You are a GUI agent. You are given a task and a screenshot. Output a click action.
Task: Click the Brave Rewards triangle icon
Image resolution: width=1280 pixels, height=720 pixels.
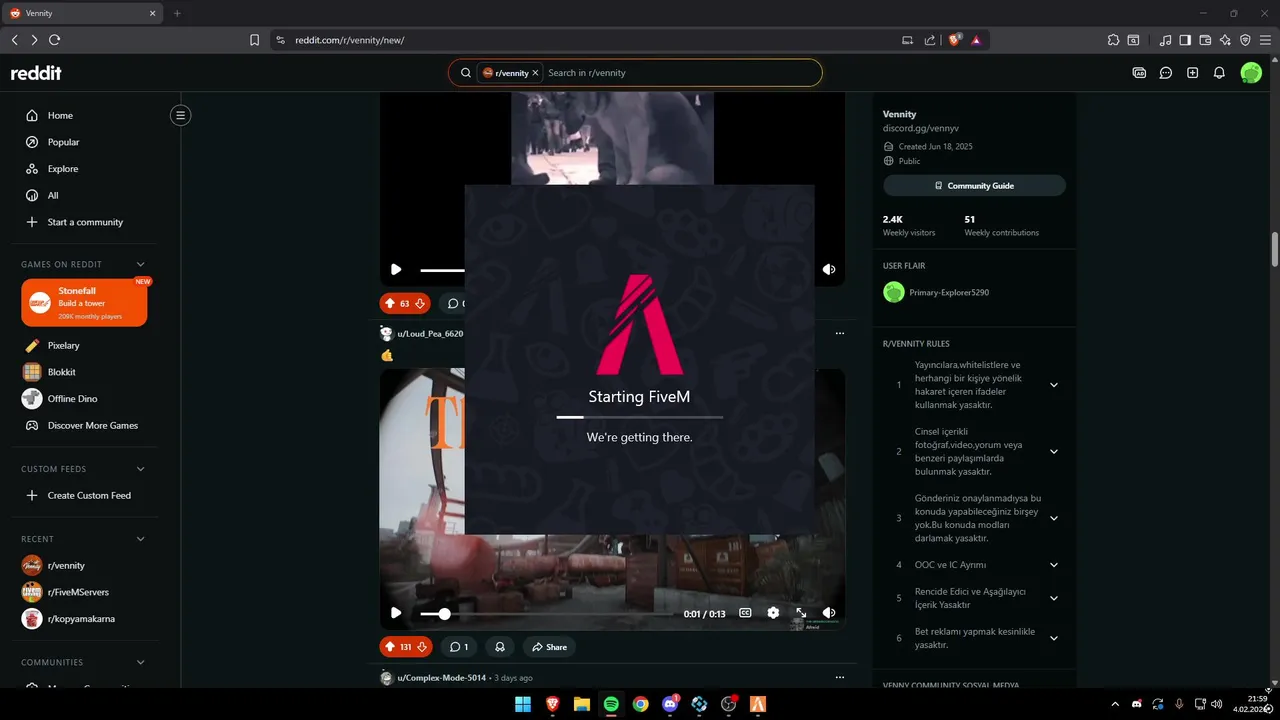pyautogui.click(x=976, y=40)
